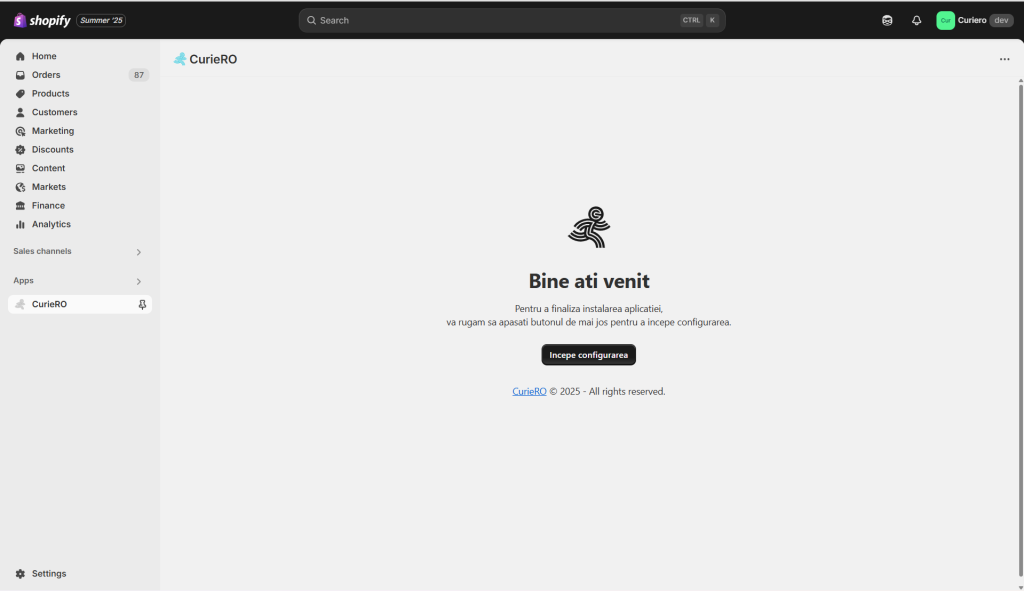Click the Home house icon
This screenshot has width=1024, height=591.
coord(20,56)
